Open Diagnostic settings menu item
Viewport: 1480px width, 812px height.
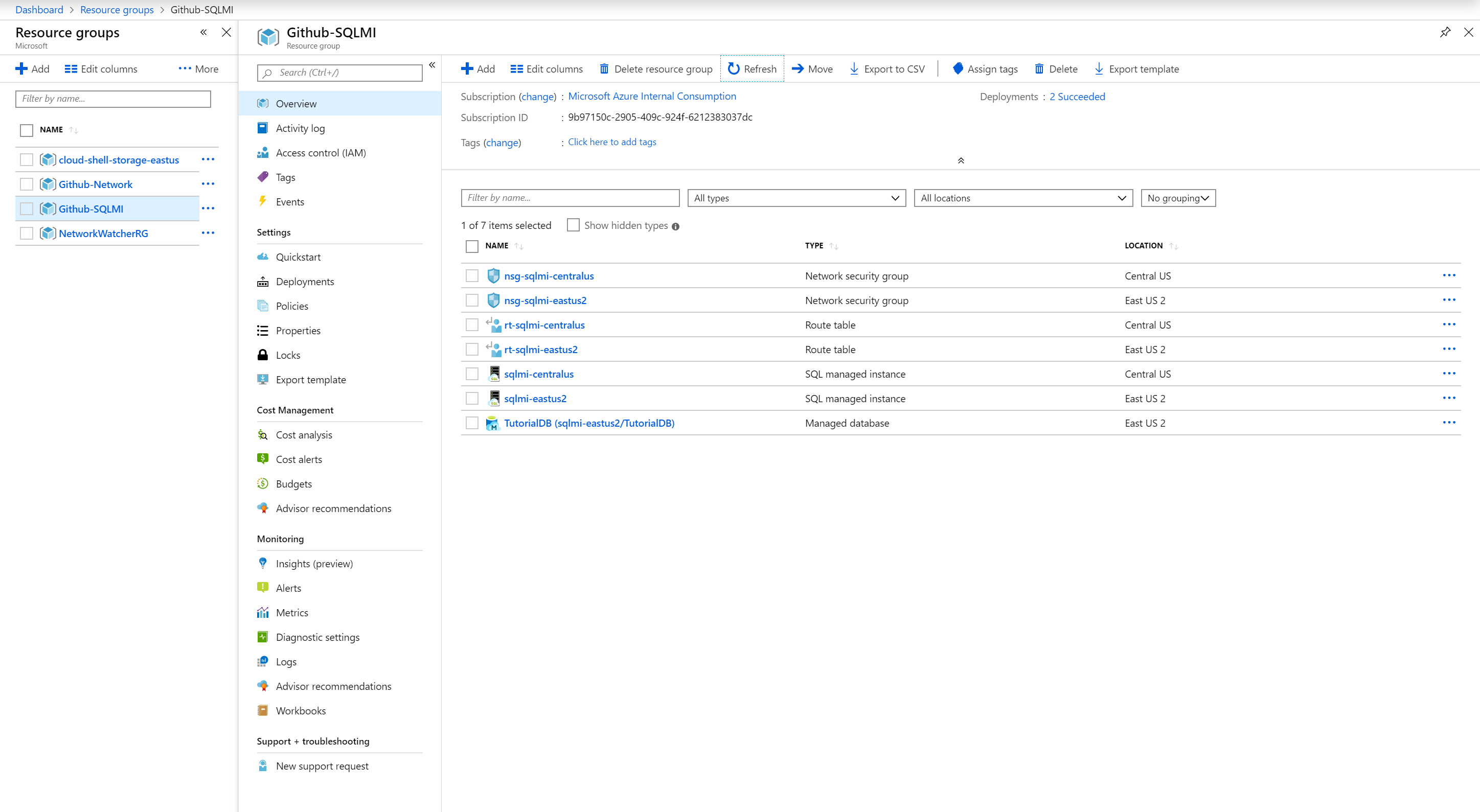[340, 637]
